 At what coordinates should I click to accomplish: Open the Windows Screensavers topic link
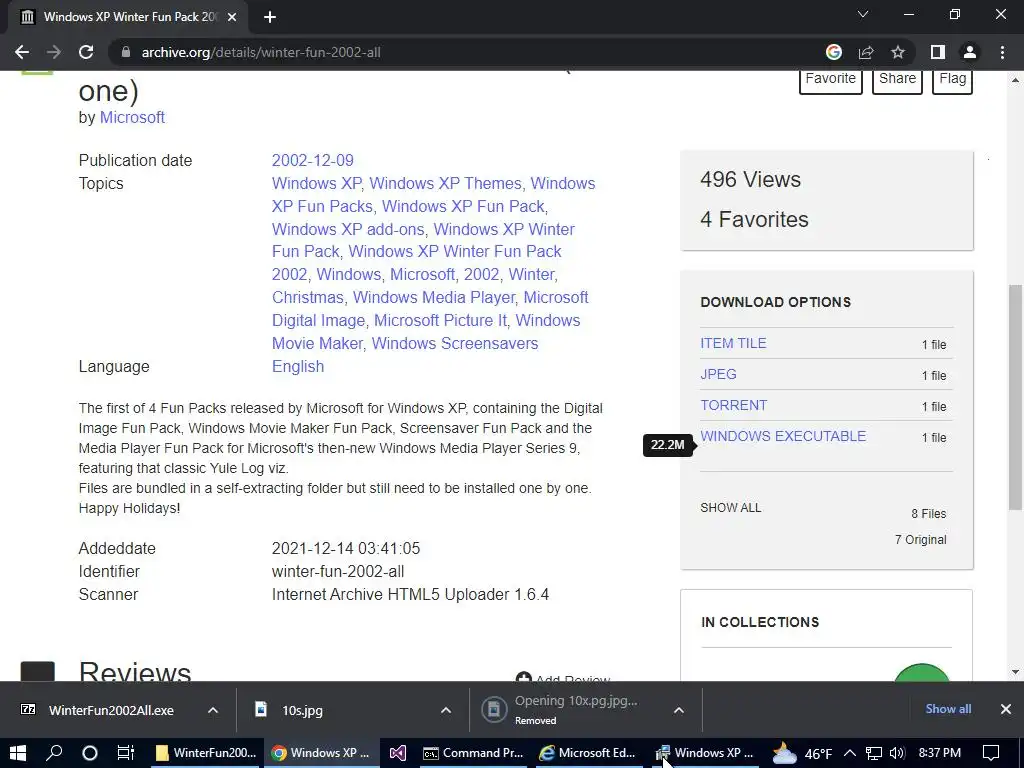(455, 344)
